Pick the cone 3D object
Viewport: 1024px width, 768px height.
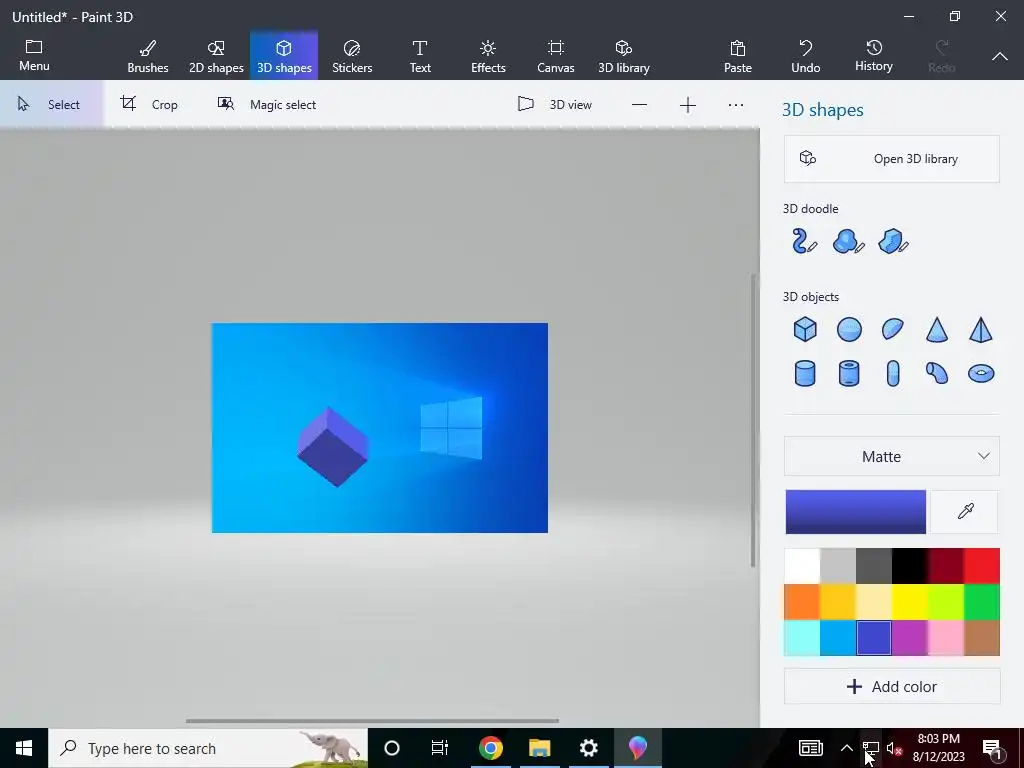[937, 329]
